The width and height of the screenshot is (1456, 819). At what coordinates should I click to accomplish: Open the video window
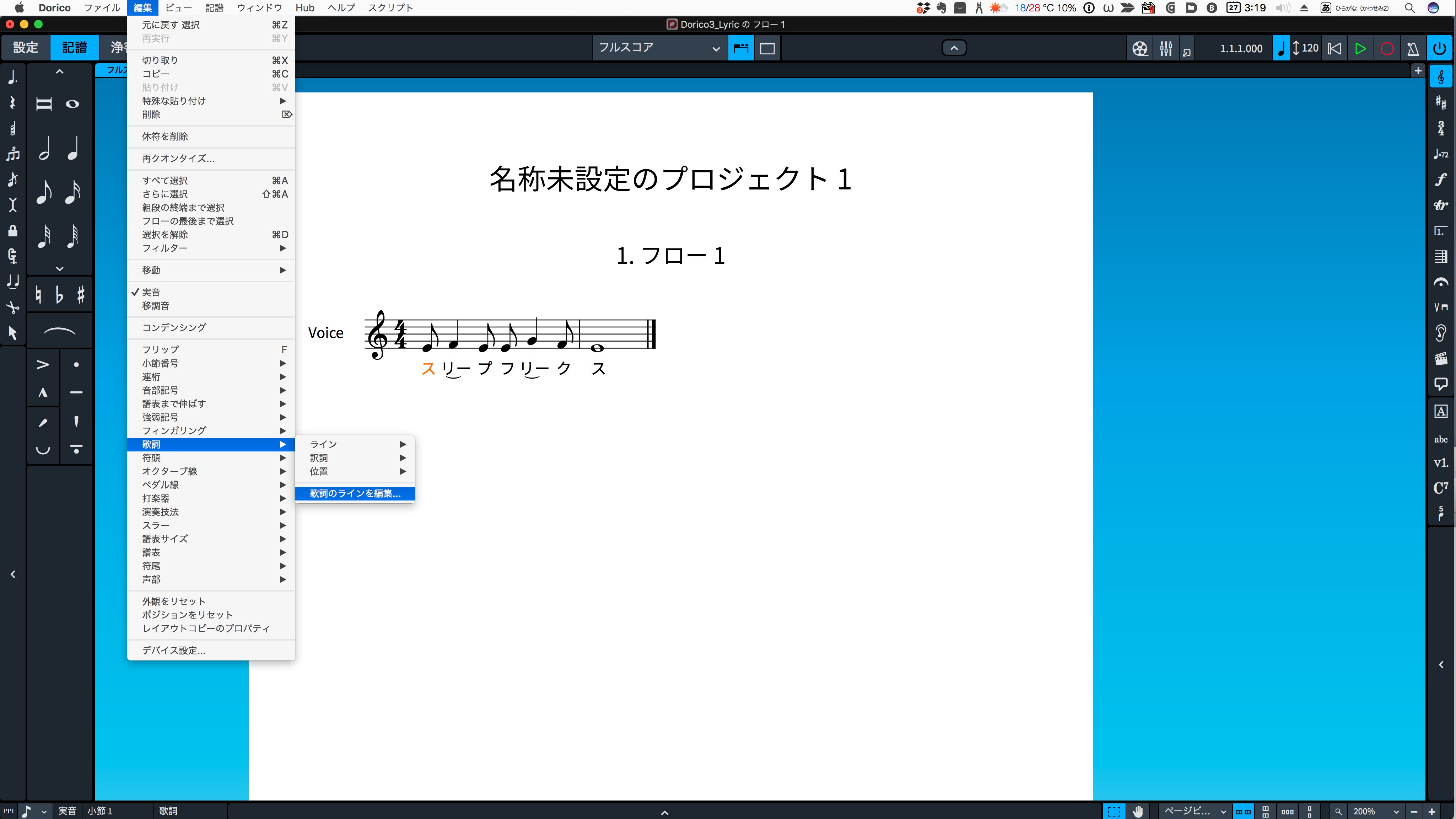coord(1140,49)
